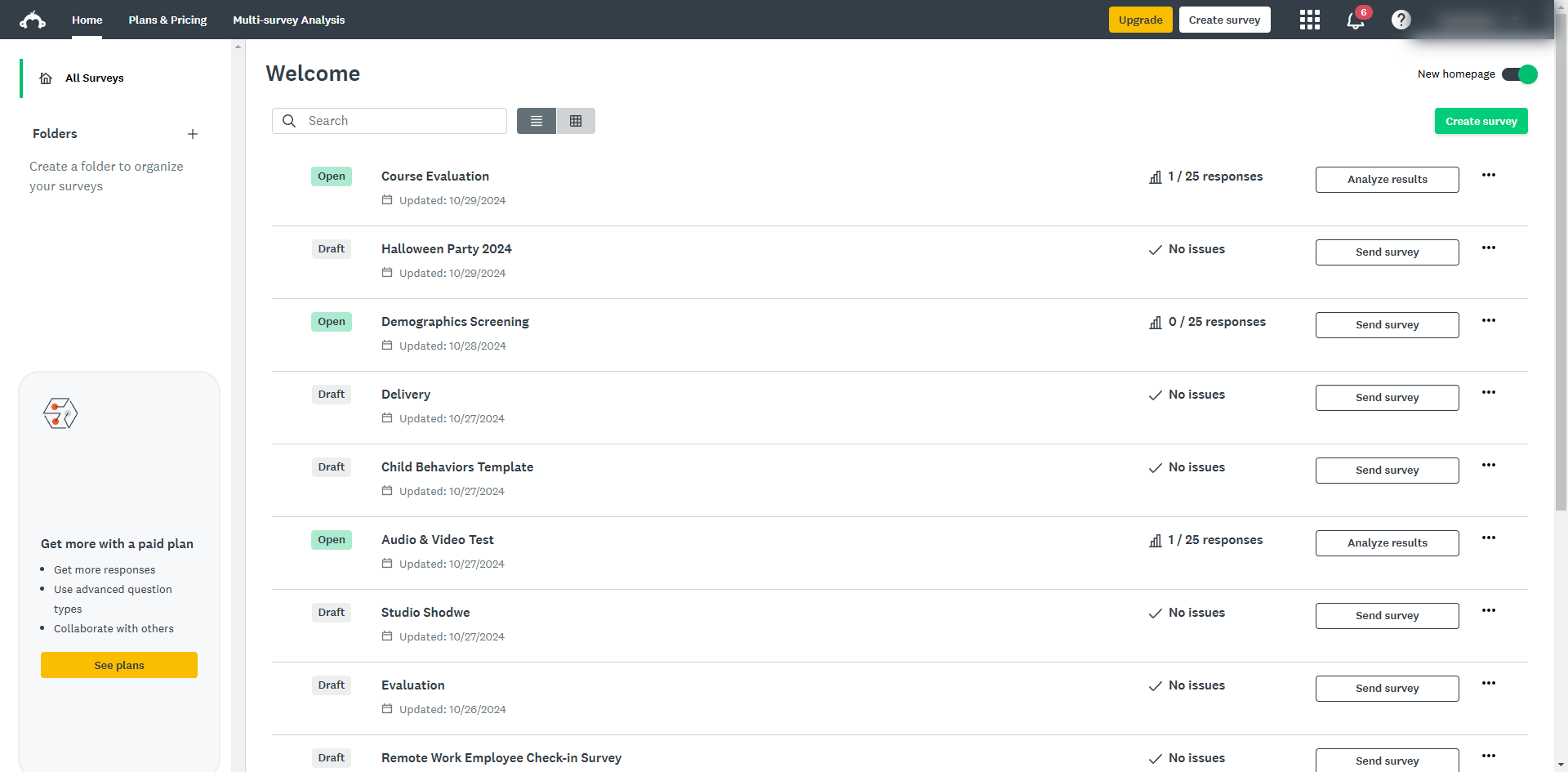This screenshot has width=1568, height=772.
Task: Click the See plans button
Action: tap(119, 665)
